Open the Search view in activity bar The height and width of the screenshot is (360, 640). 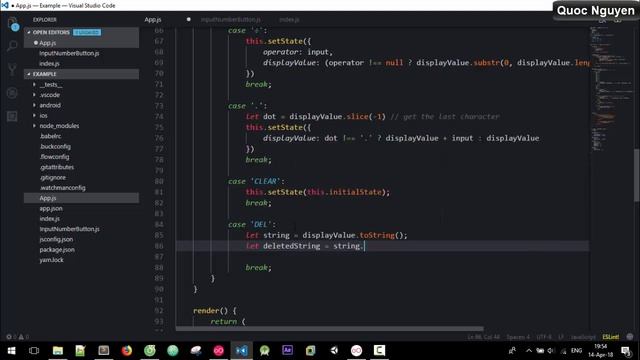pyautogui.click(x=12, y=46)
